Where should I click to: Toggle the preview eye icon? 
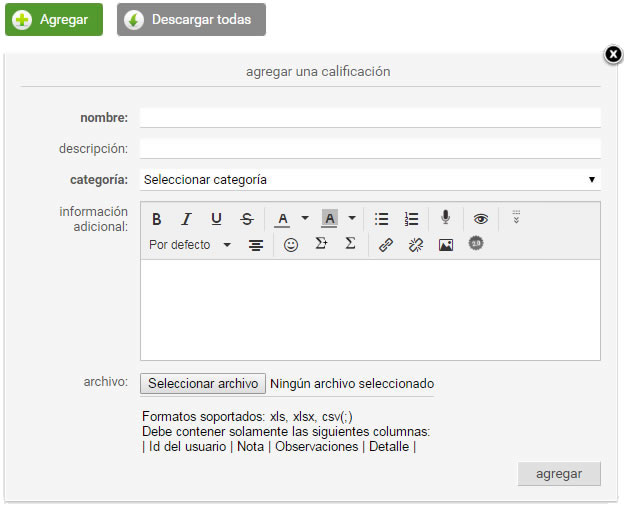pos(481,219)
